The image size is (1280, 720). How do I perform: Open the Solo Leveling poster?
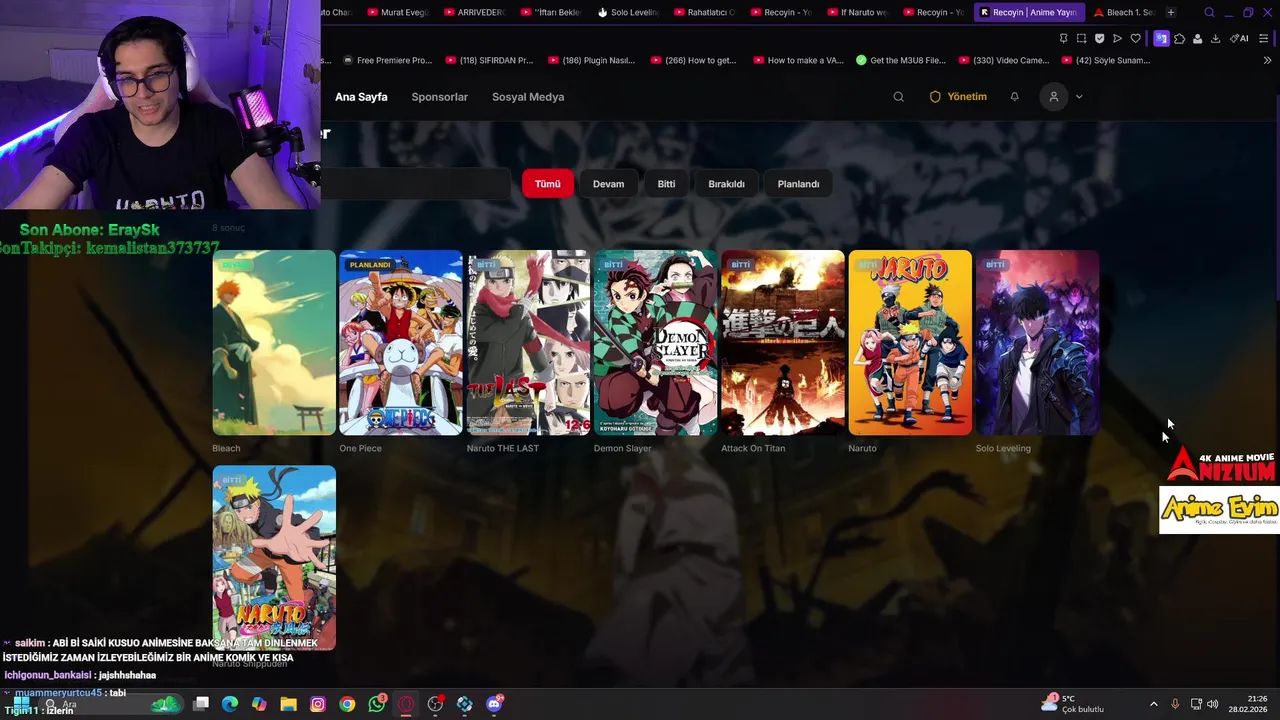pos(1037,342)
